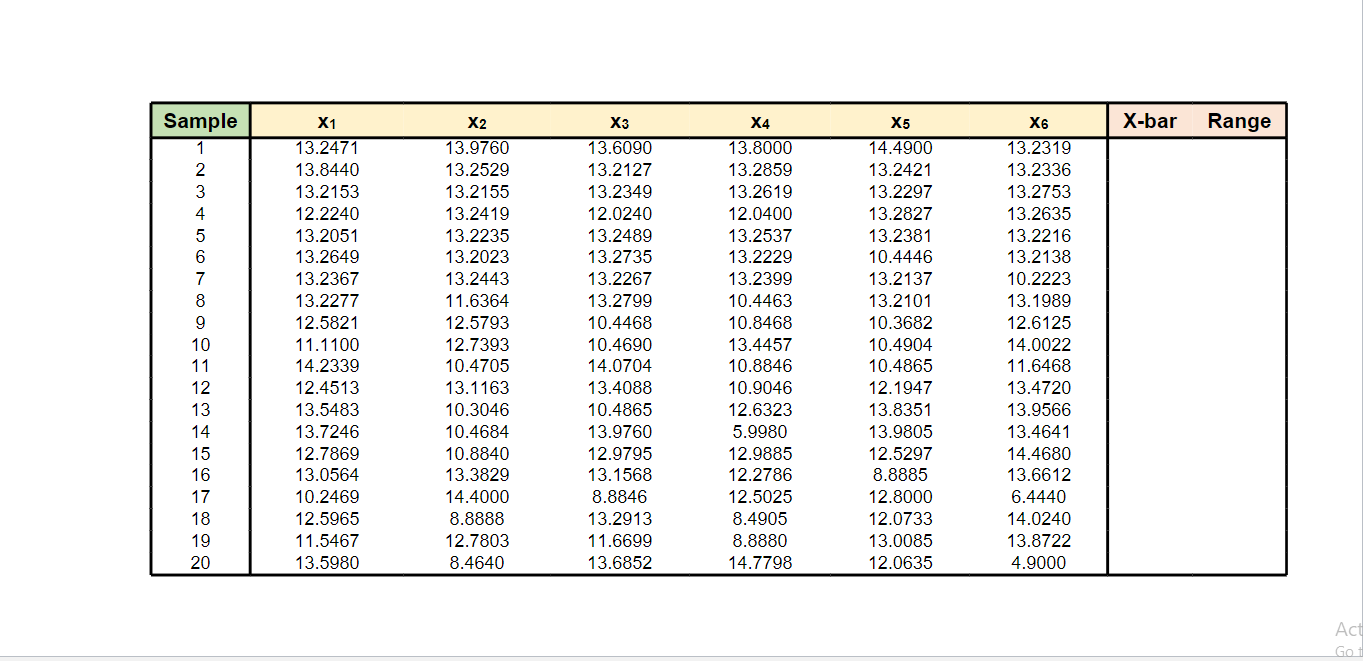The width and height of the screenshot is (1363, 661).
Task: Click the sample number 10 row label
Action: (200, 344)
